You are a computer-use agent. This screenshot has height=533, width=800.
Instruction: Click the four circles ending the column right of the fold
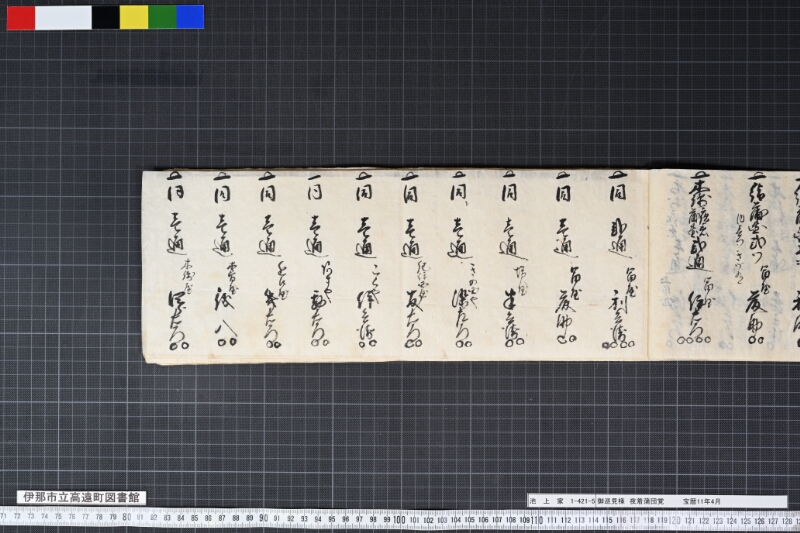[694, 339]
